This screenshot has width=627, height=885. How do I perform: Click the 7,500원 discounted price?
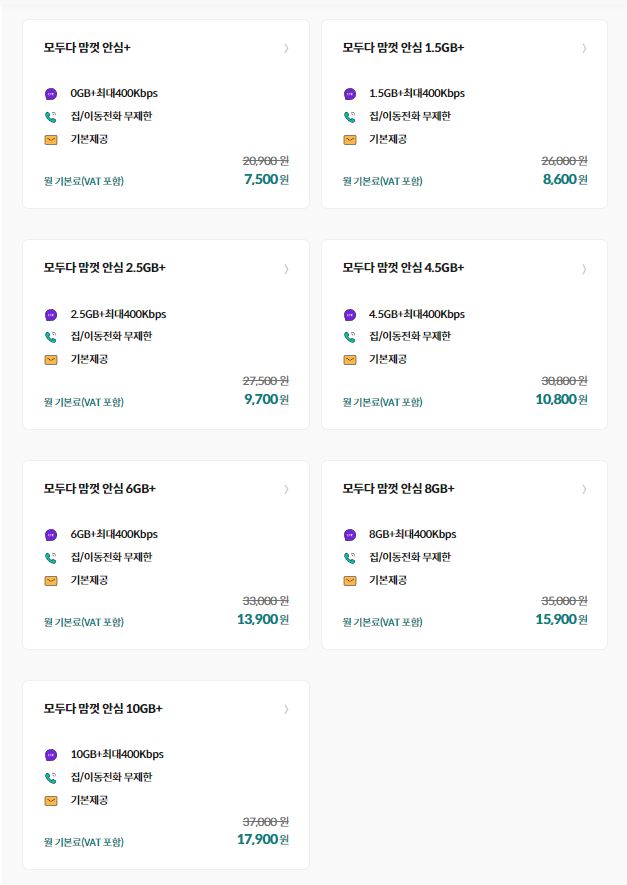(266, 179)
